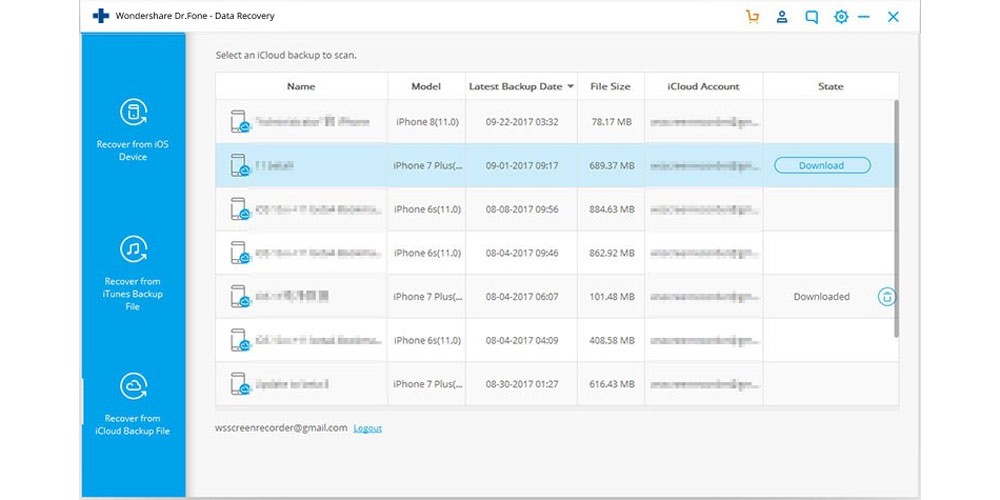Click the Wondershare Dr.Fone logo icon
The height and width of the screenshot is (500, 1000).
point(101,16)
